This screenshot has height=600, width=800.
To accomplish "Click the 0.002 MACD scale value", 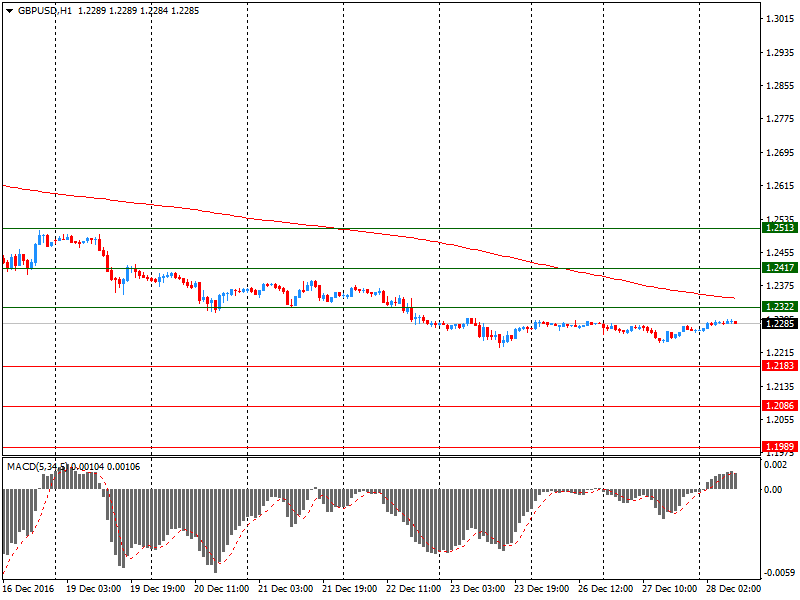I will coord(776,464).
